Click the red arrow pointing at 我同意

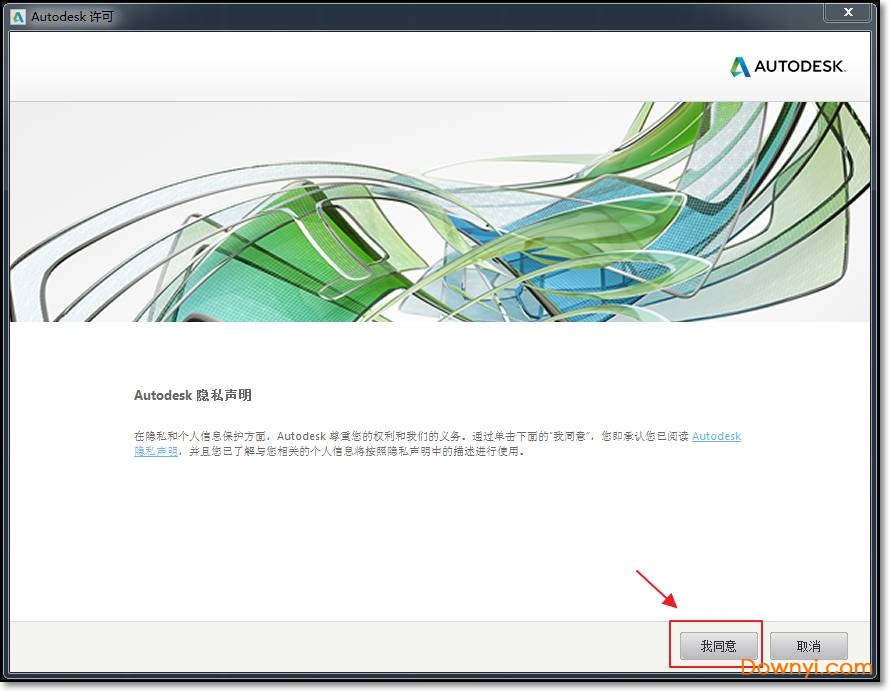656,590
